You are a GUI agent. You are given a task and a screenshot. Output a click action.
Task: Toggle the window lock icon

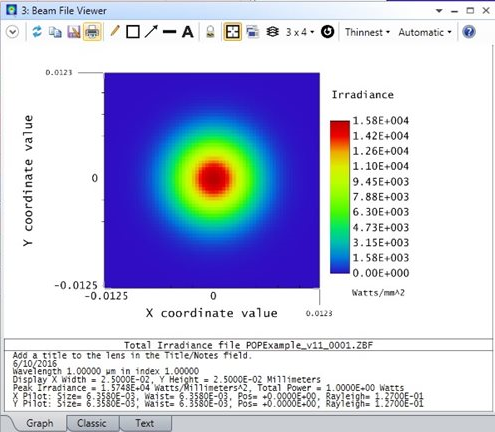click(210, 32)
